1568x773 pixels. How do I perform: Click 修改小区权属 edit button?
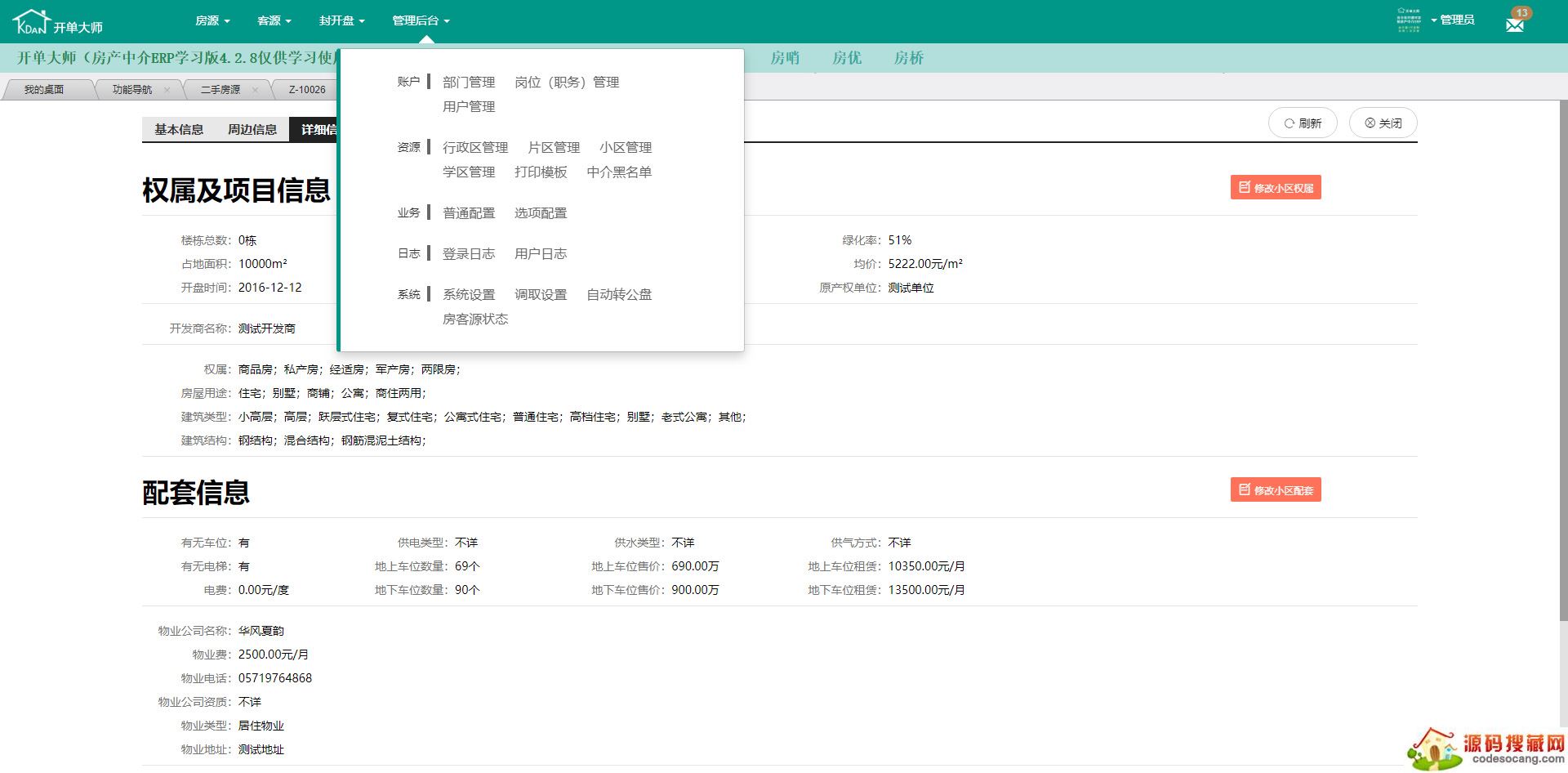point(1276,188)
